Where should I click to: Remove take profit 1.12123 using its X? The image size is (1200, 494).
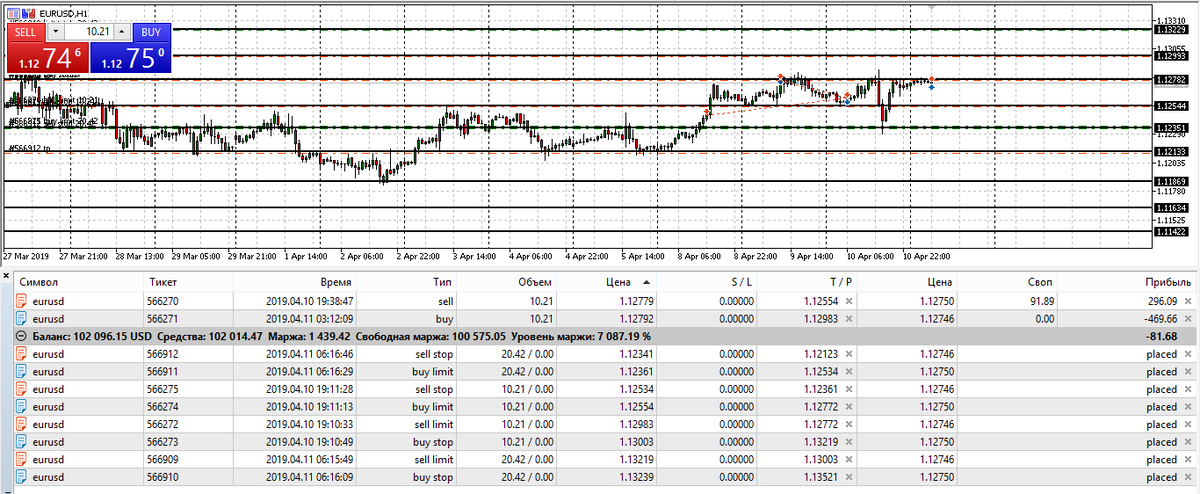coord(848,354)
